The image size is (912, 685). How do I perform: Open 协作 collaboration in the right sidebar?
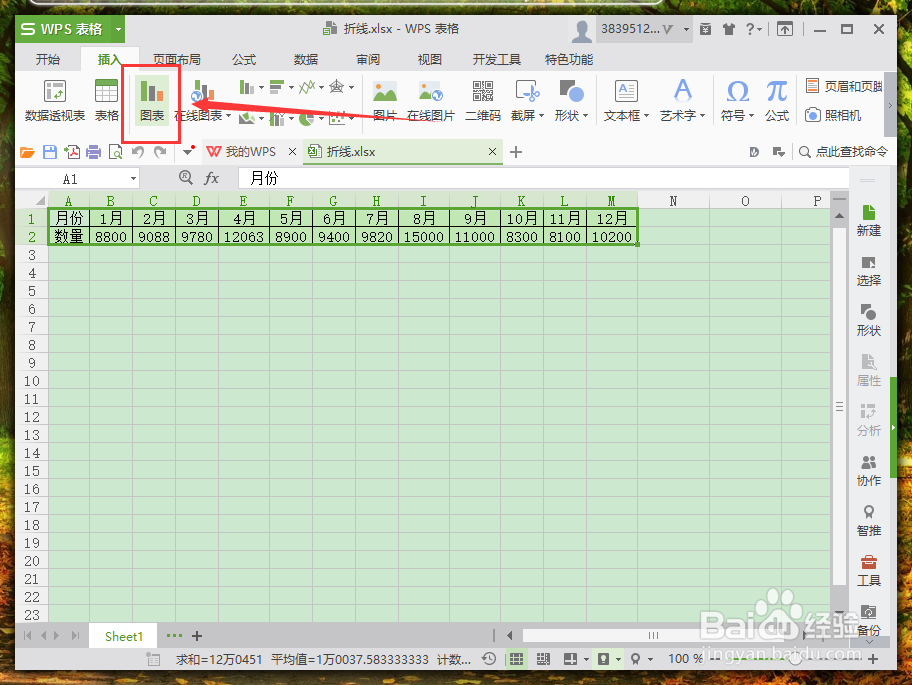tap(868, 470)
